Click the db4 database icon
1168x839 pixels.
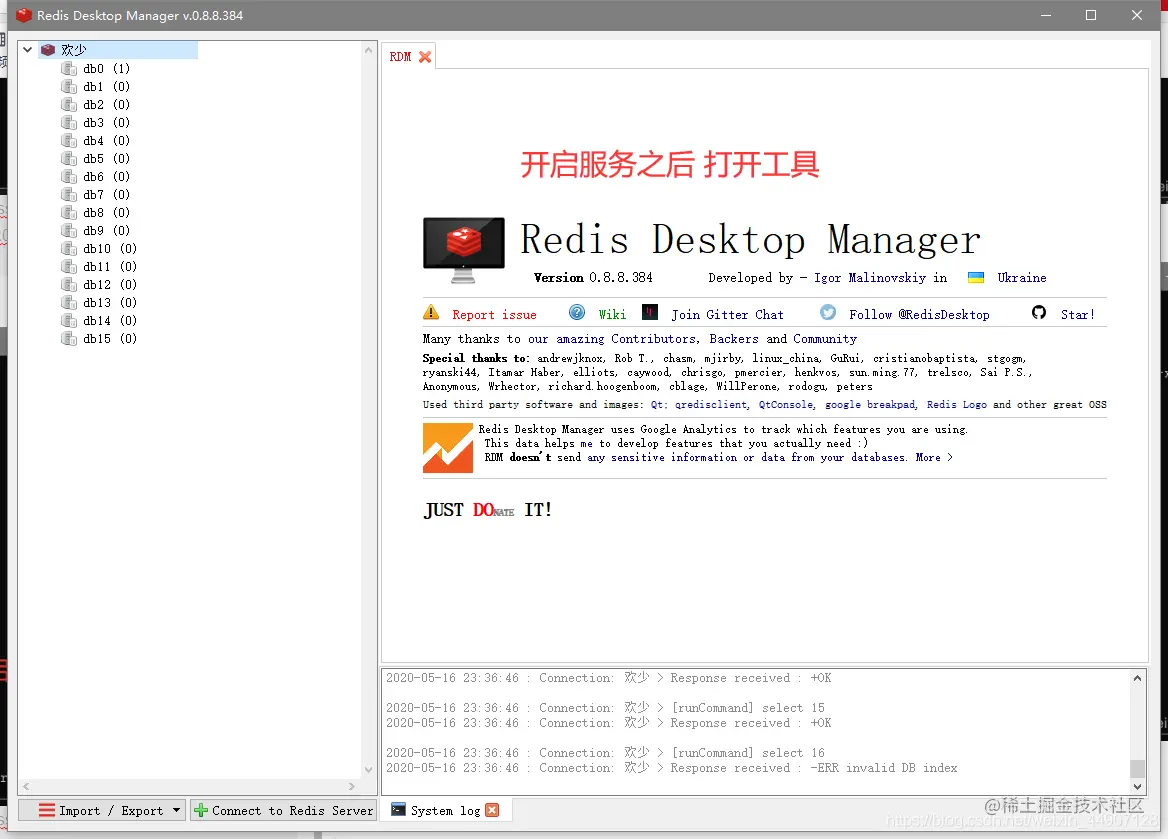69,141
